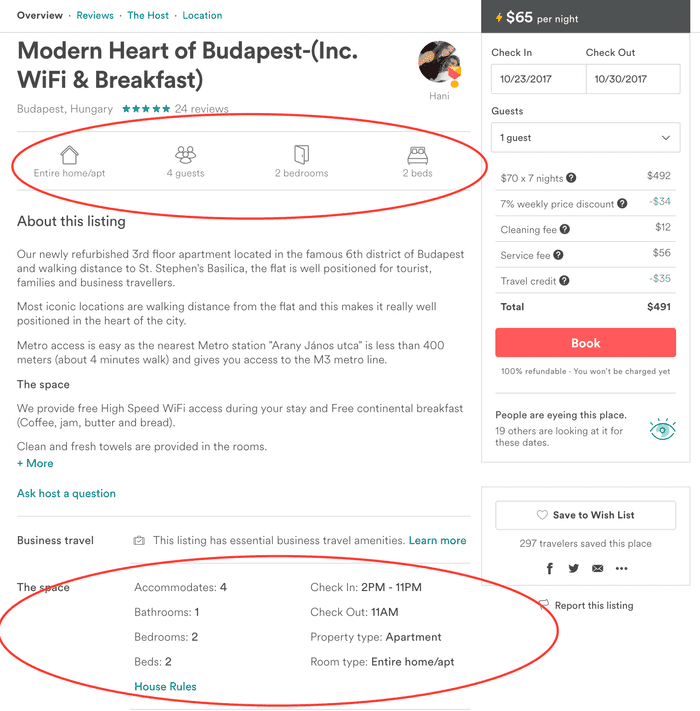Open more sharing options ellipsis
The width and height of the screenshot is (700, 711).
(622, 568)
